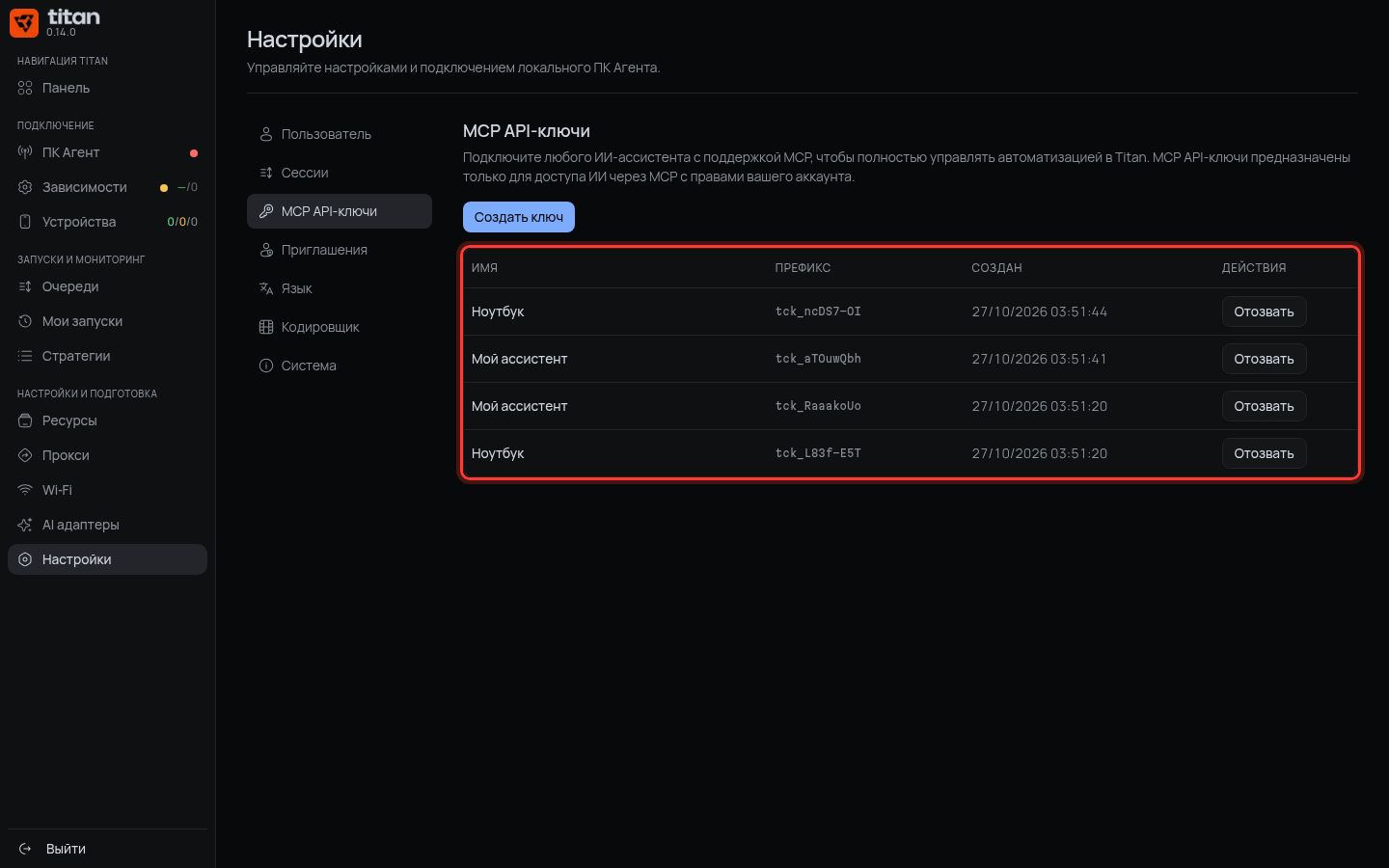The width and height of the screenshot is (1389, 868).
Task: Click the Зависимости gear icon
Action: (25, 187)
